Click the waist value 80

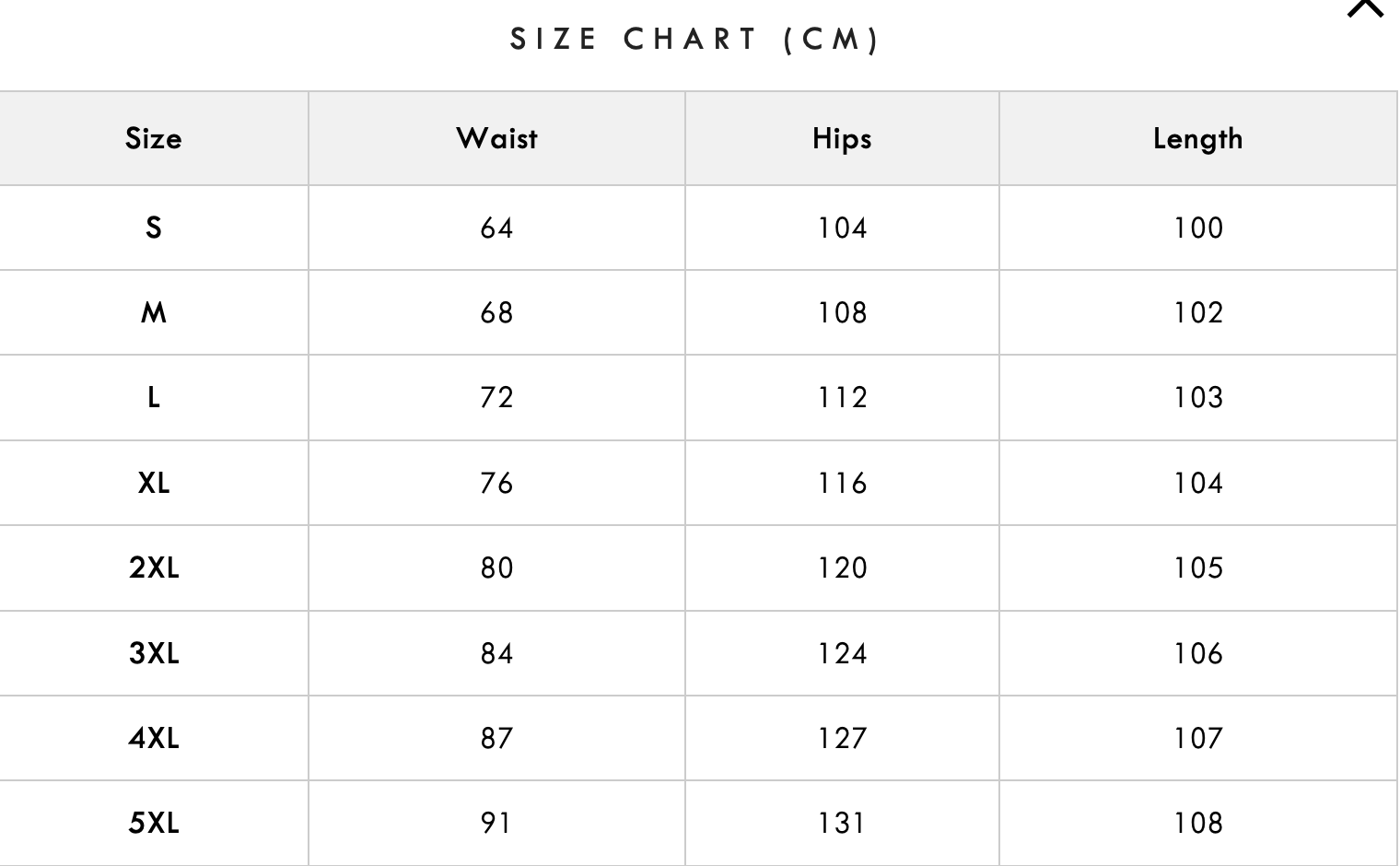[496, 568]
